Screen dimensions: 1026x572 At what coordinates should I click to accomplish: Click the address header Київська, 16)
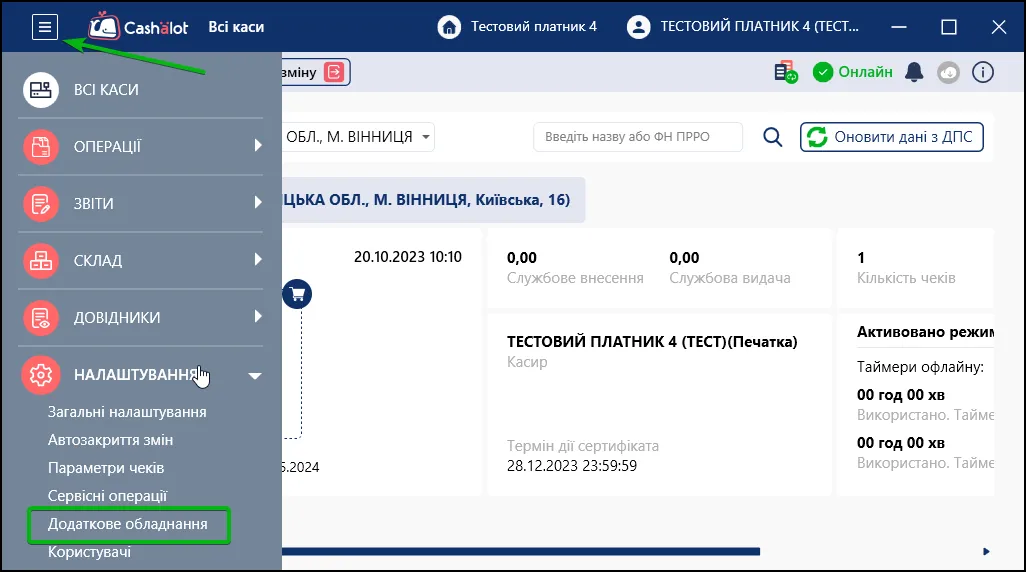(522, 200)
